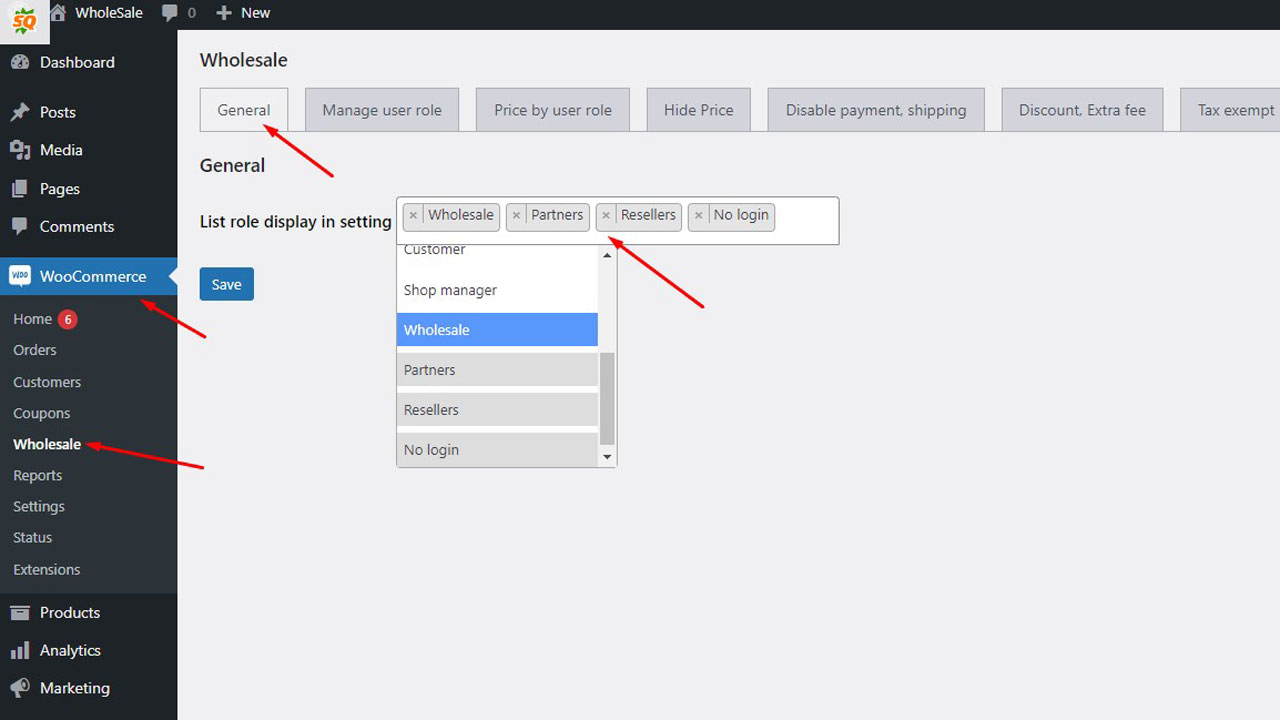Click the dropdown list scroll up arrow
1280x720 pixels.
pyautogui.click(x=607, y=256)
